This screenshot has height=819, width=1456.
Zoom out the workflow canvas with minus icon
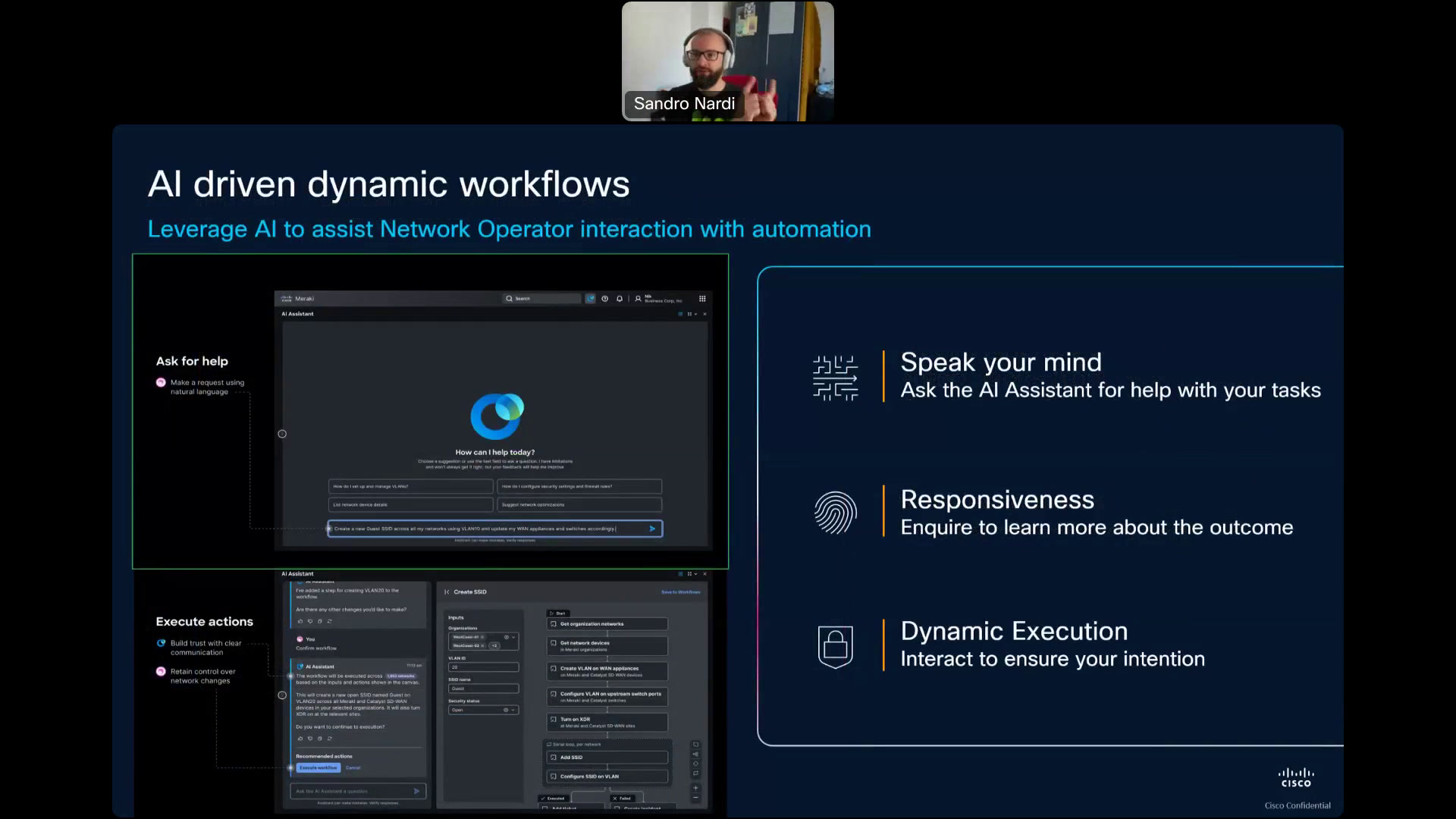coord(695,798)
